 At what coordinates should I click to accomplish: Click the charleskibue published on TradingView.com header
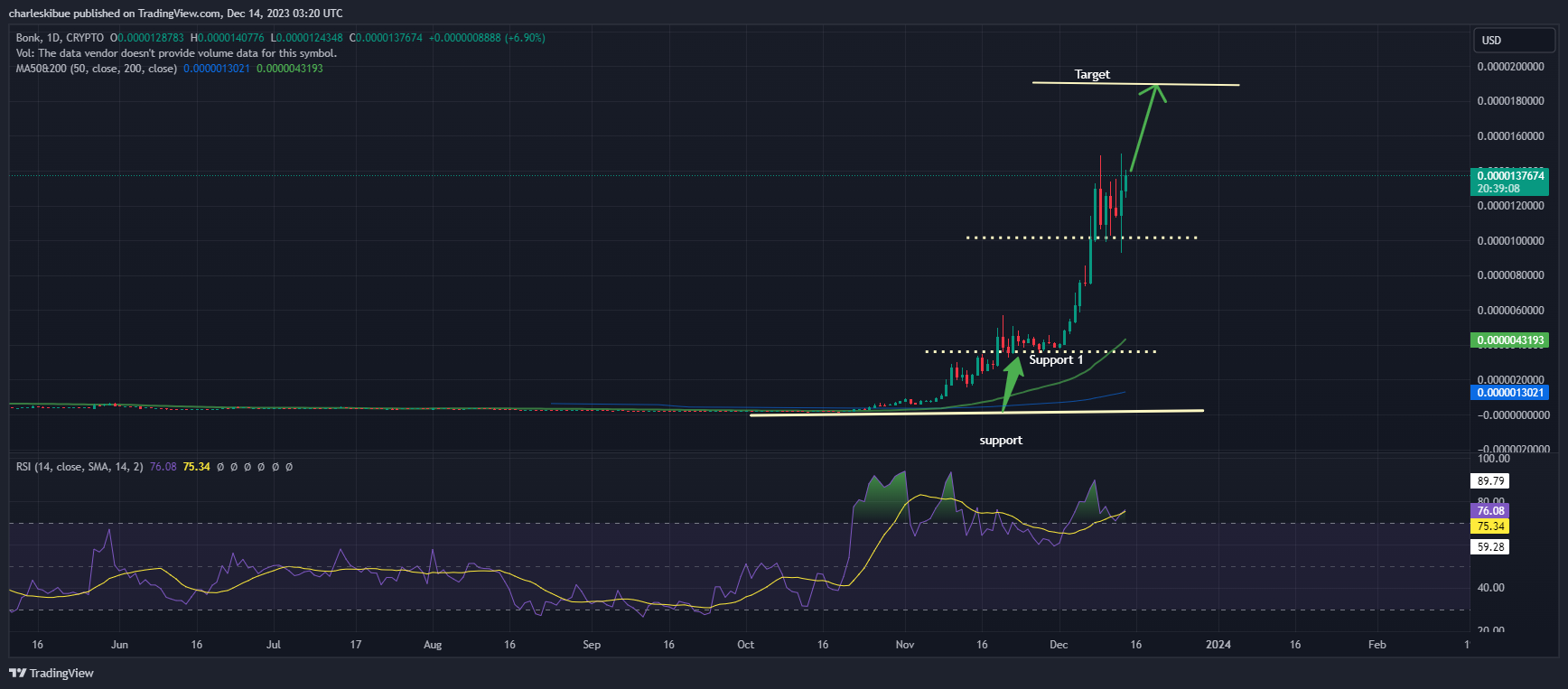point(175,14)
